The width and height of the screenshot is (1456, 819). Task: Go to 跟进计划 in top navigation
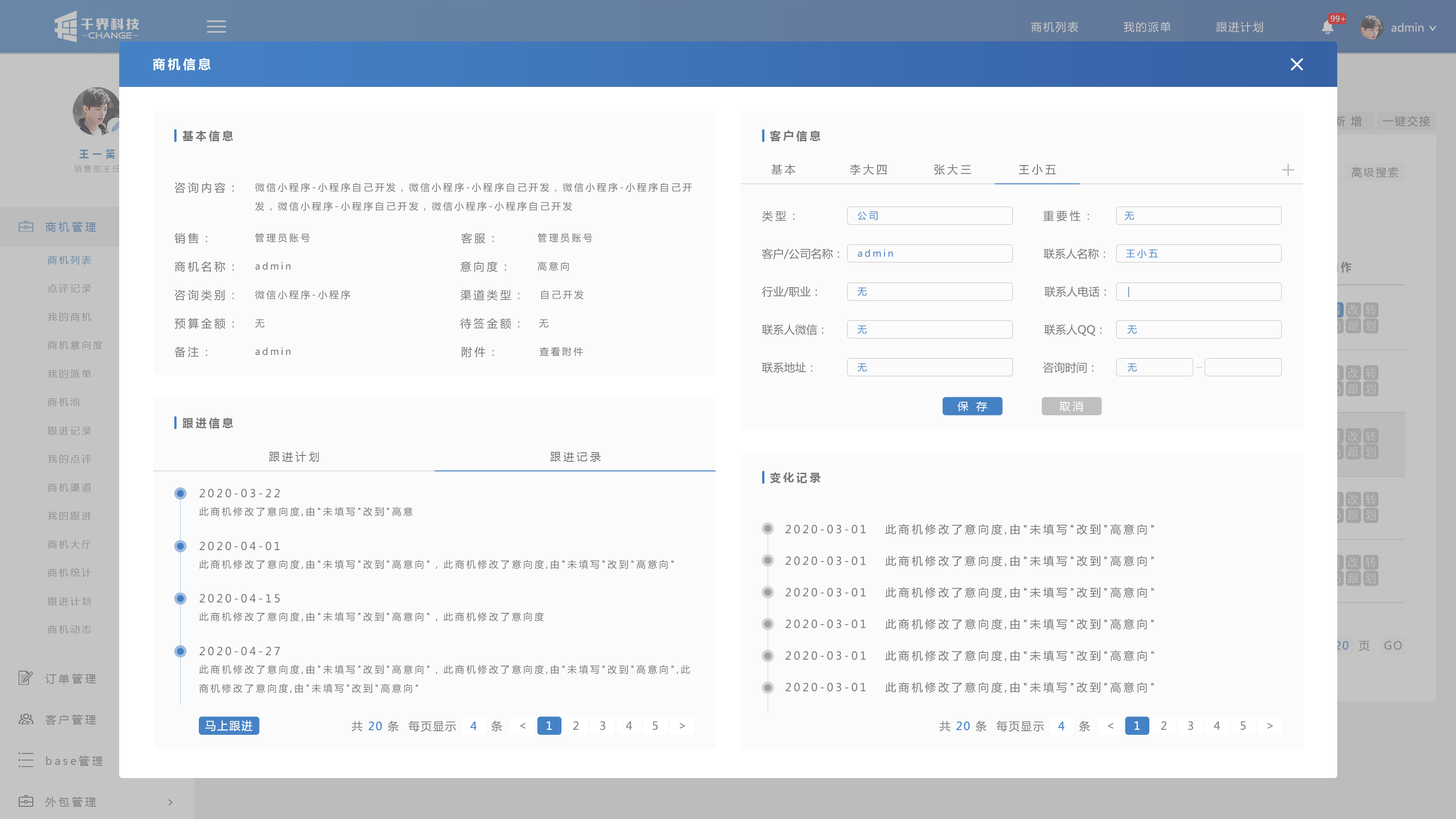(x=1239, y=27)
